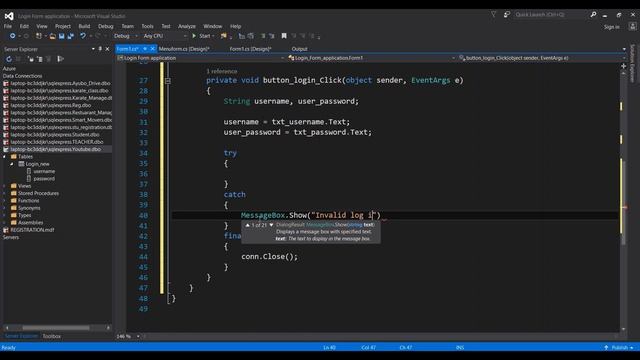640x360 pixels.
Task: Click the feedback icon near Quick Launch
Action: click(x=507, y=14)
